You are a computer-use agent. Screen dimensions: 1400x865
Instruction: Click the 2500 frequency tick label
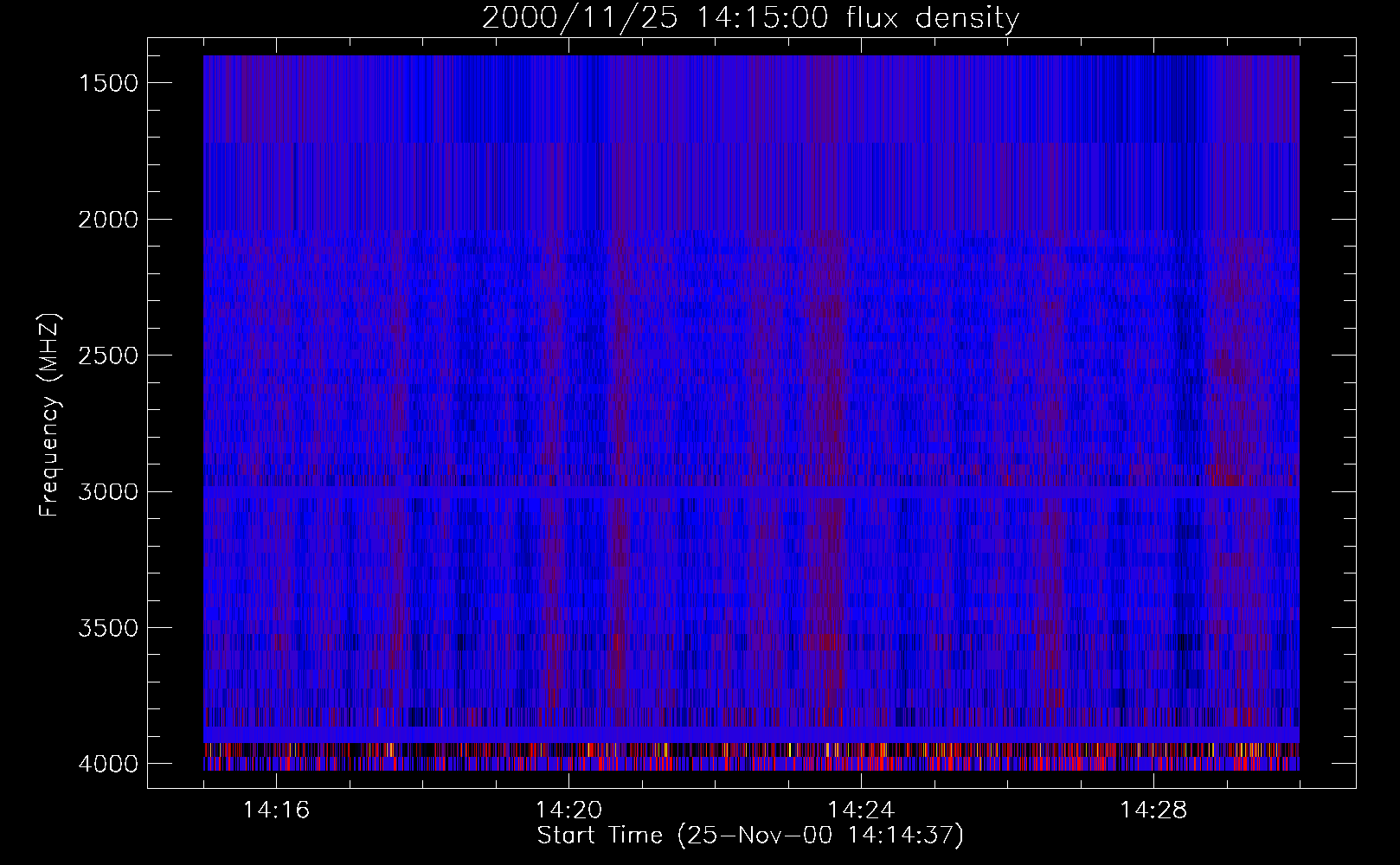coord(108,356)
